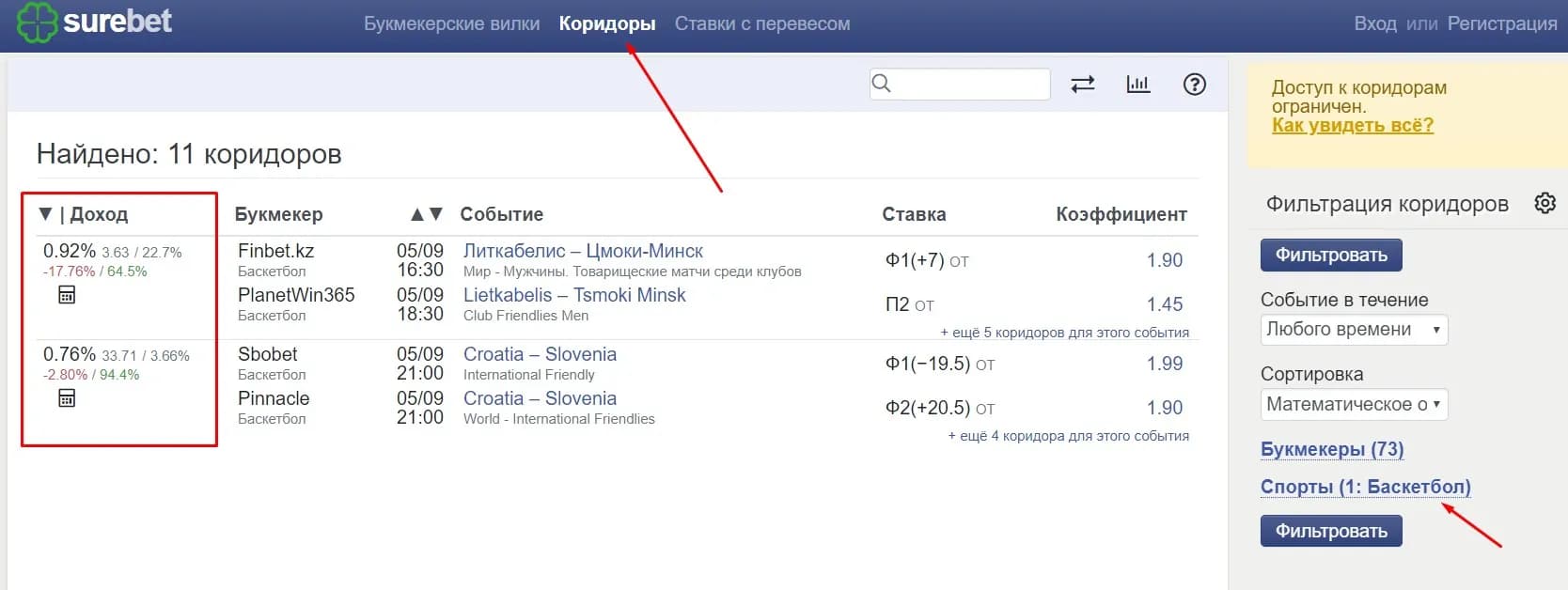Click the Регистрация link

click(x=1502, y=23)
